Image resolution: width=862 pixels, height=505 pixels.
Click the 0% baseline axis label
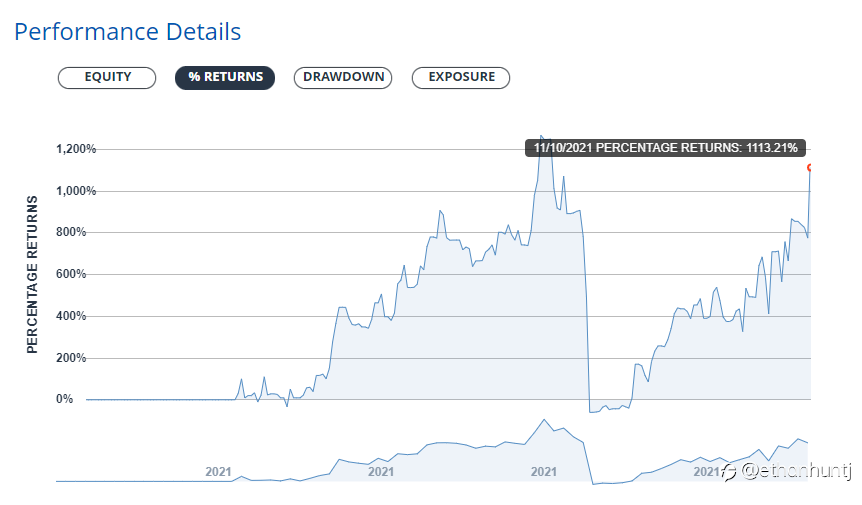click(64, 399)
